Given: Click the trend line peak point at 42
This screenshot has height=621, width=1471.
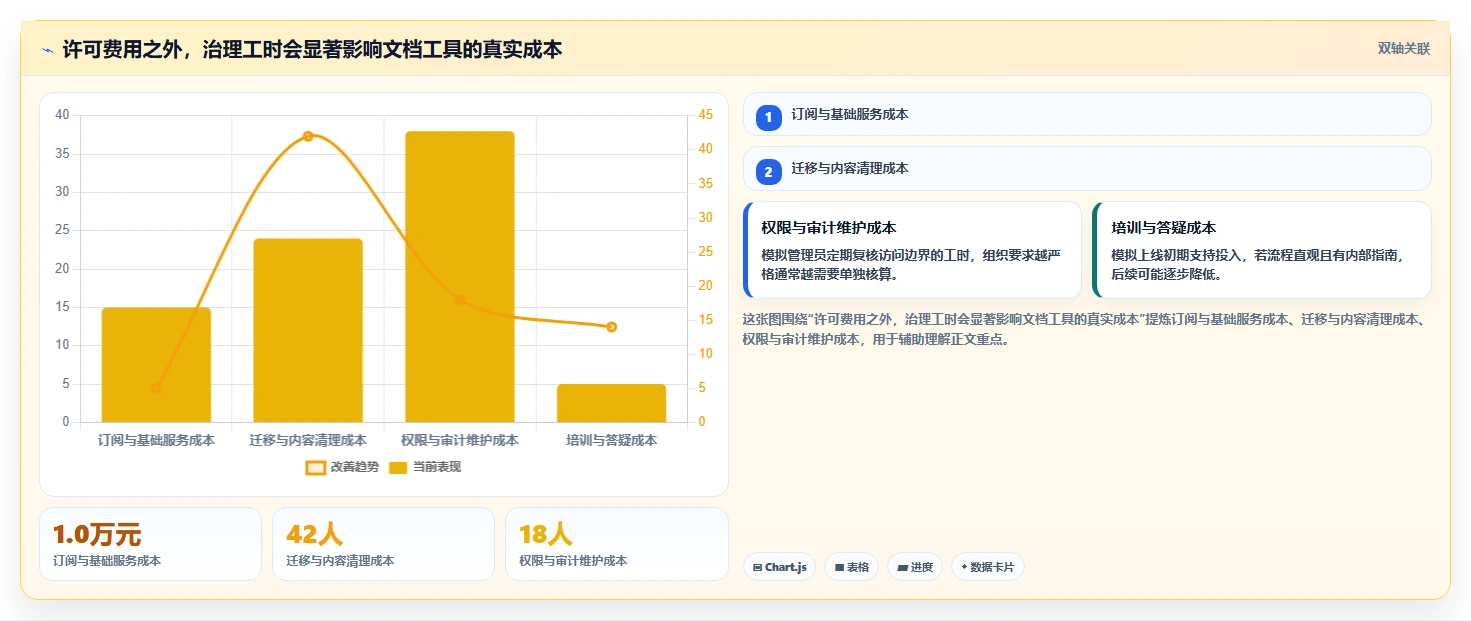Looking at the screenshot, I should pyautogui.click(x=308, y=136).
